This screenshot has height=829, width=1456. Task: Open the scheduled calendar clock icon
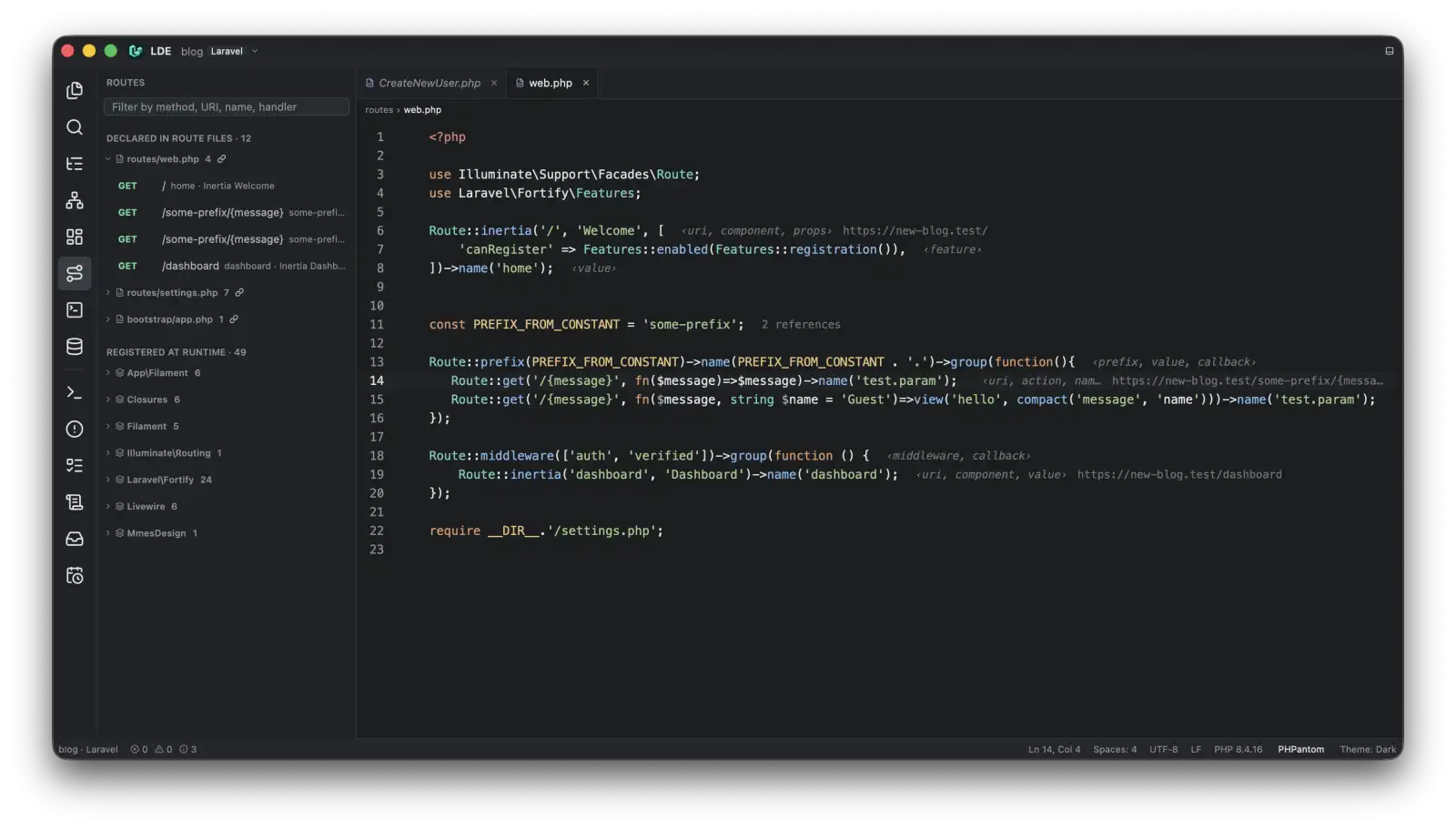pos(75,575)
